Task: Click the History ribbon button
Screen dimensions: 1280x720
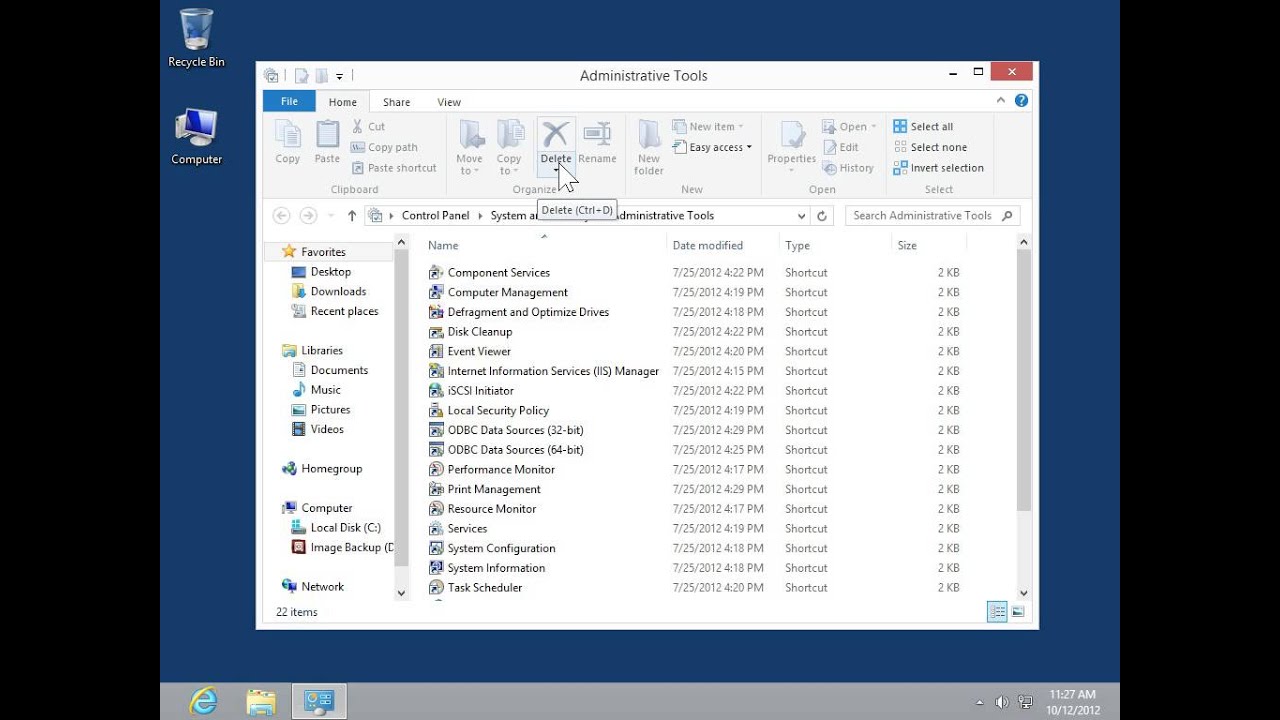Action: point(848,168)
